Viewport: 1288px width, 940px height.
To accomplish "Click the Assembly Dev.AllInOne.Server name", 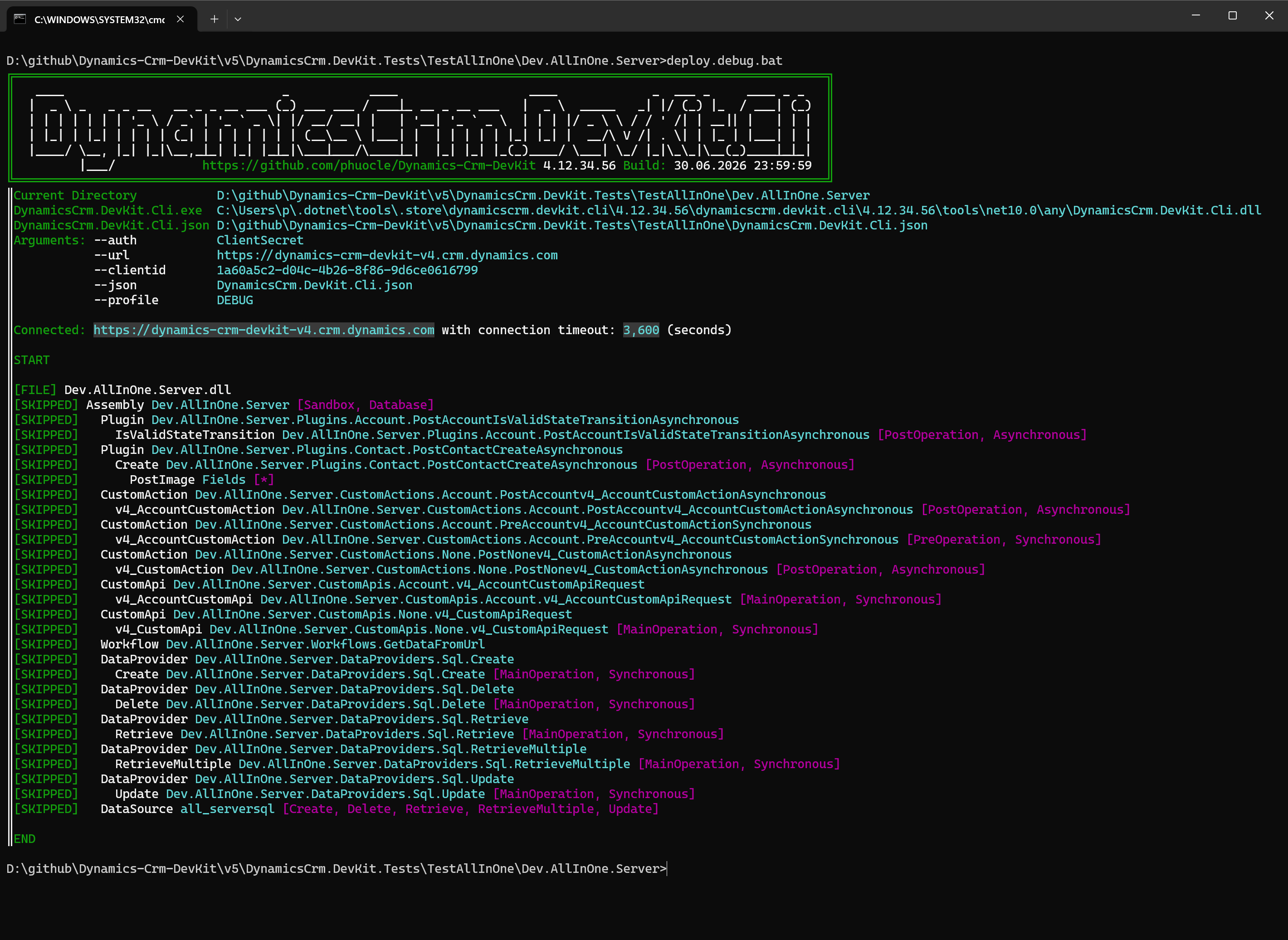I will (x=220, y=405).
